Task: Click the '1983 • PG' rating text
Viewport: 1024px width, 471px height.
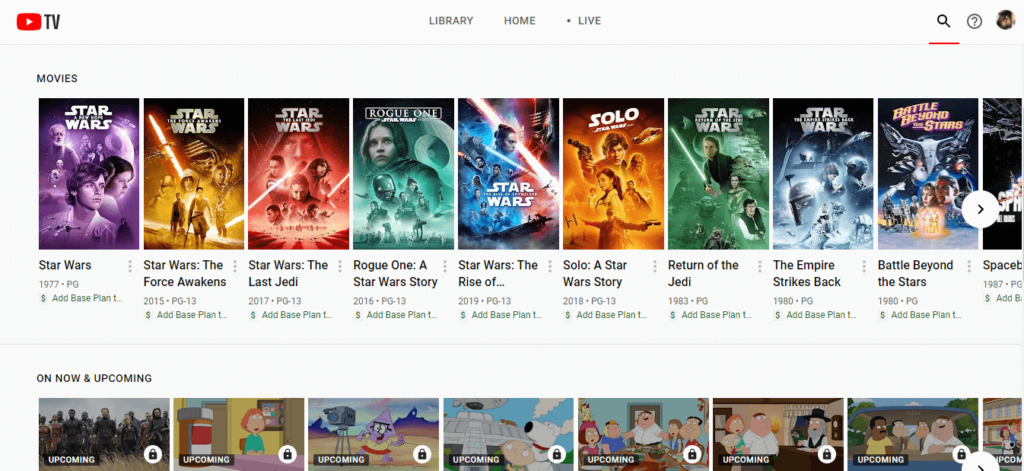Action: (x=688, y=301)
